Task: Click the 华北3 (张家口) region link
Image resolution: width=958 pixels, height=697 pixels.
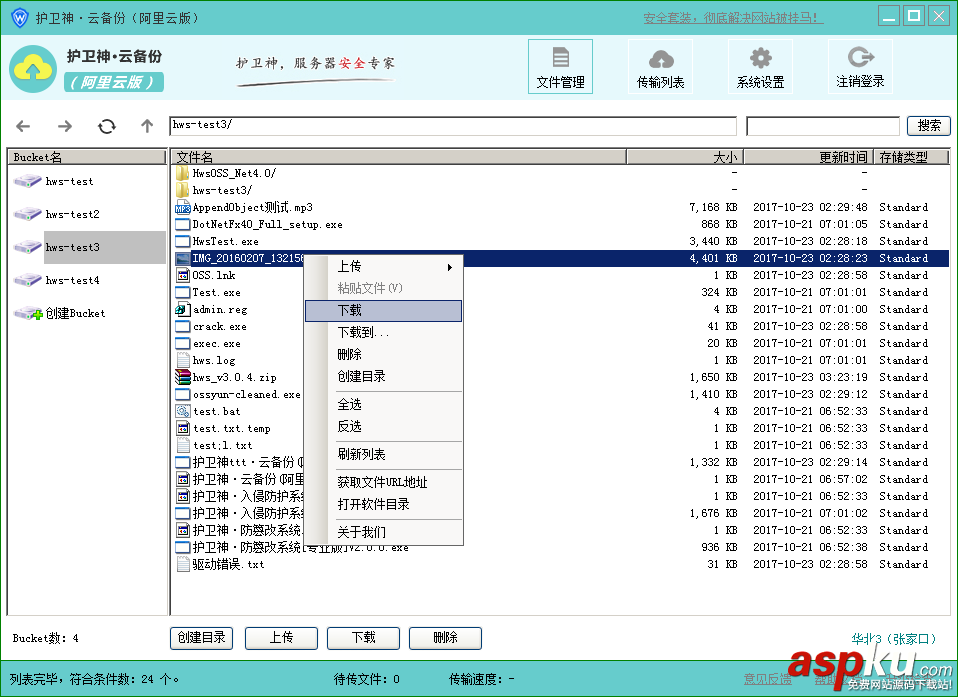Action: (895, 638)
